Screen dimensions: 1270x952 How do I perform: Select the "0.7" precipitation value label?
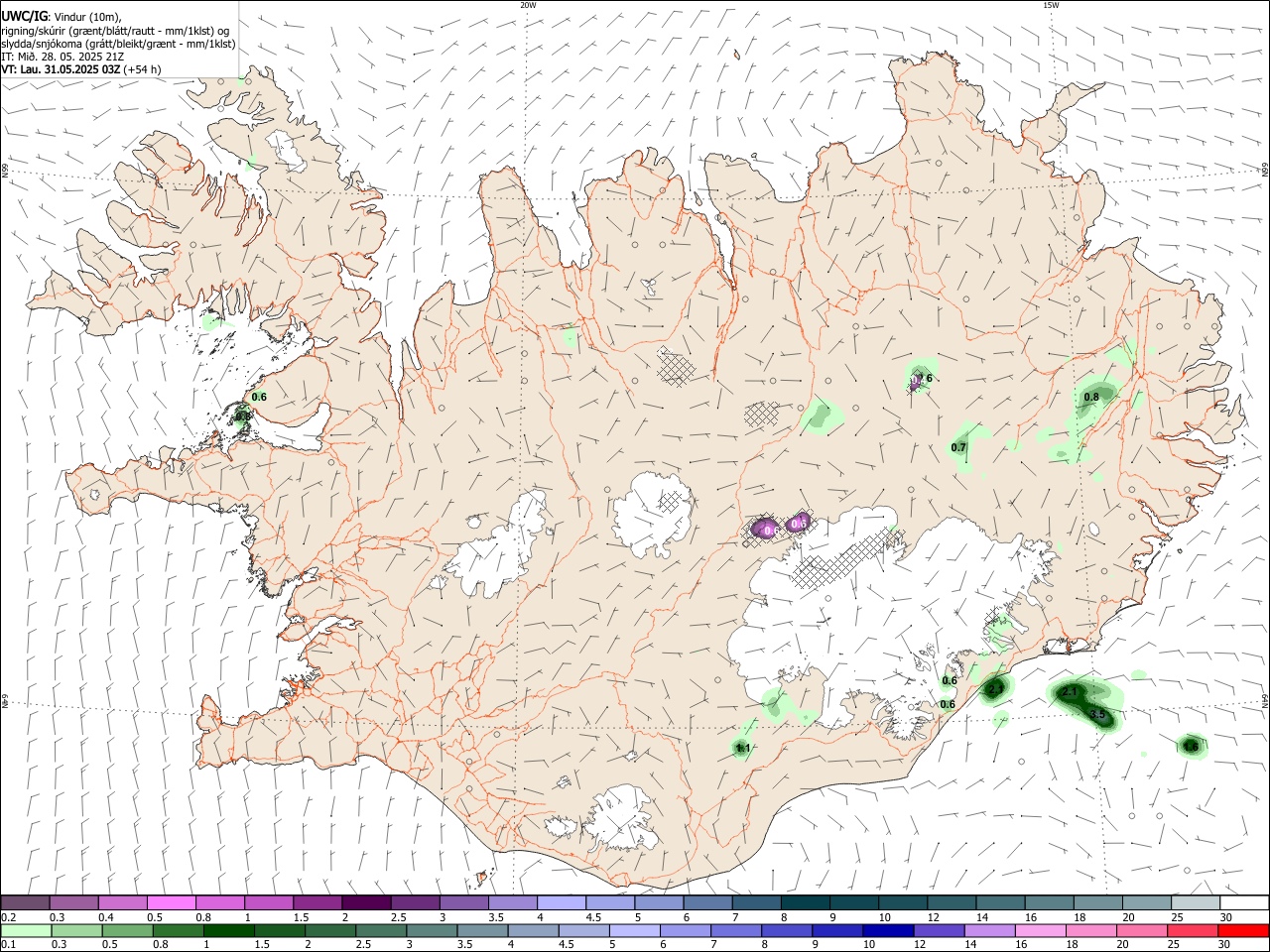[x=958, y=448]
